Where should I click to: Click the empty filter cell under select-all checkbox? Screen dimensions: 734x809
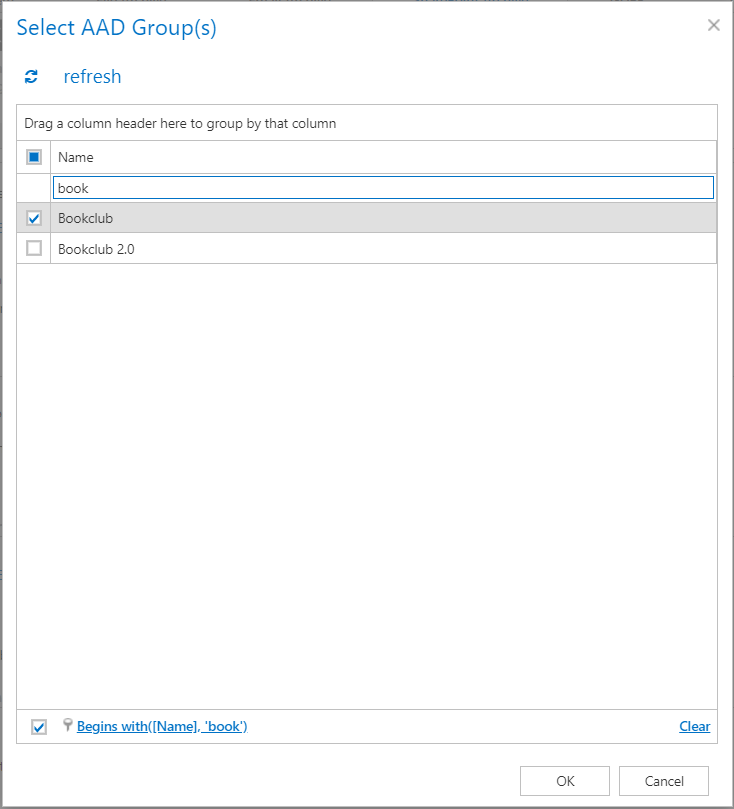click(x=34, y=188)
